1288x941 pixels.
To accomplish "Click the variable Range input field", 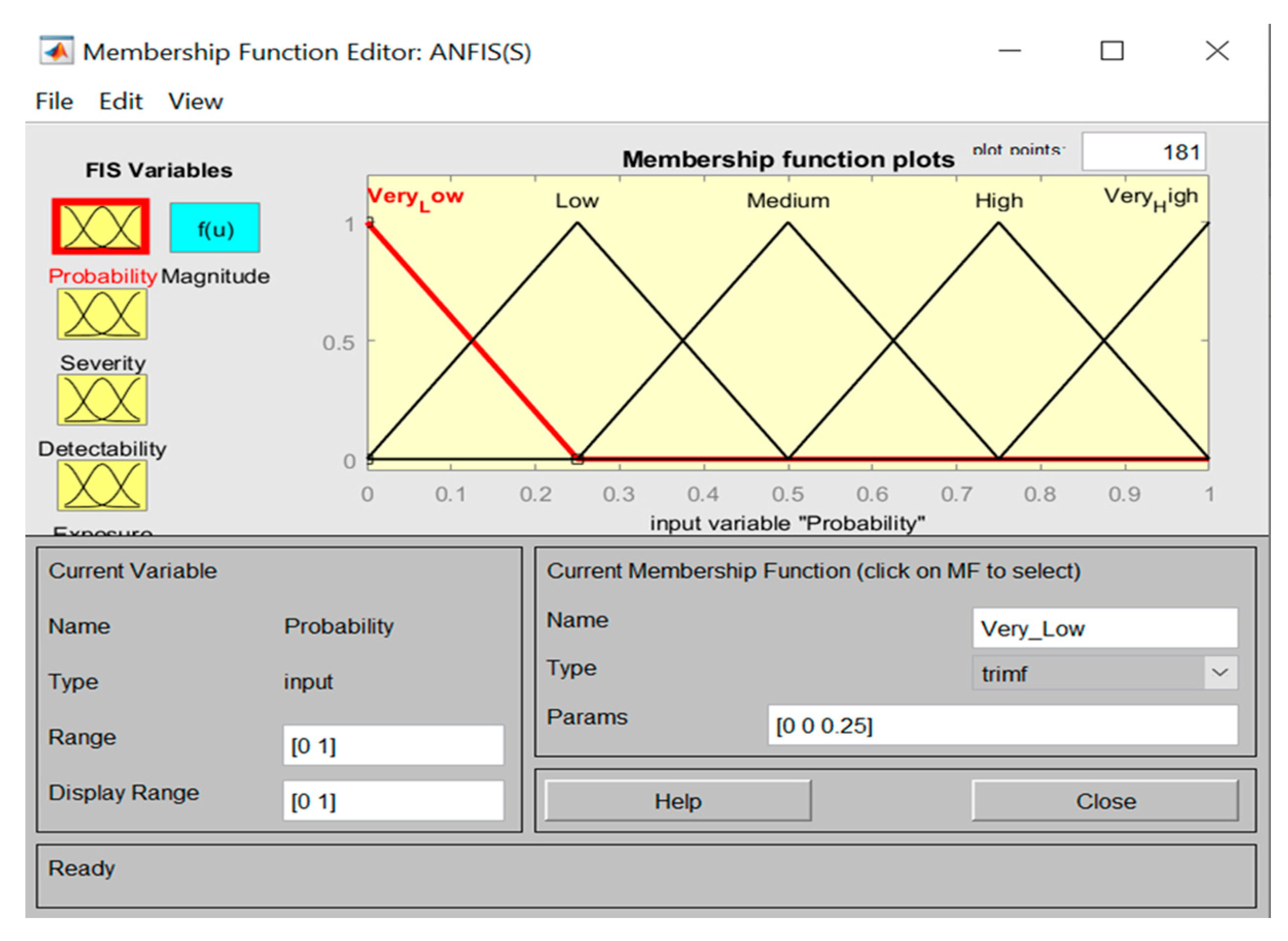I will point(393,745).
